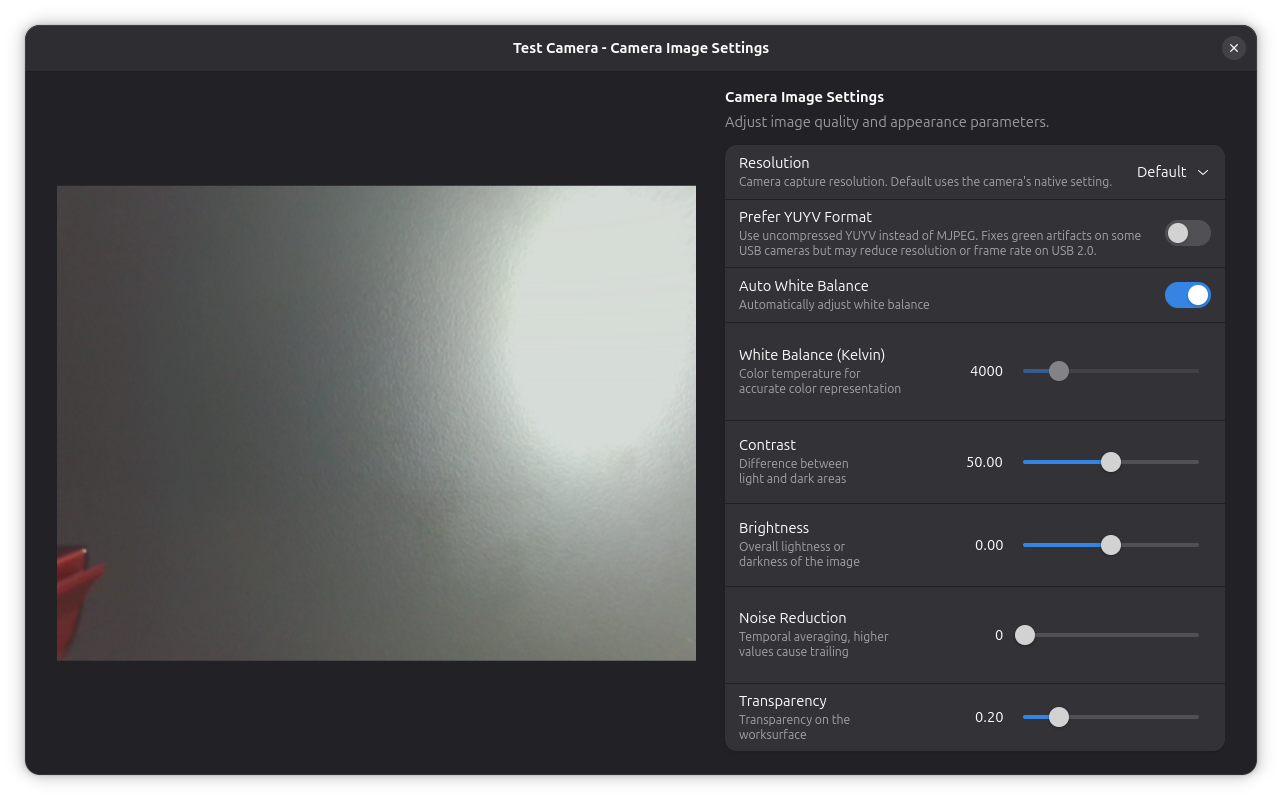Click the Prefer YUYV Format label
The image size is (1282, 800).
coord(805,217)
